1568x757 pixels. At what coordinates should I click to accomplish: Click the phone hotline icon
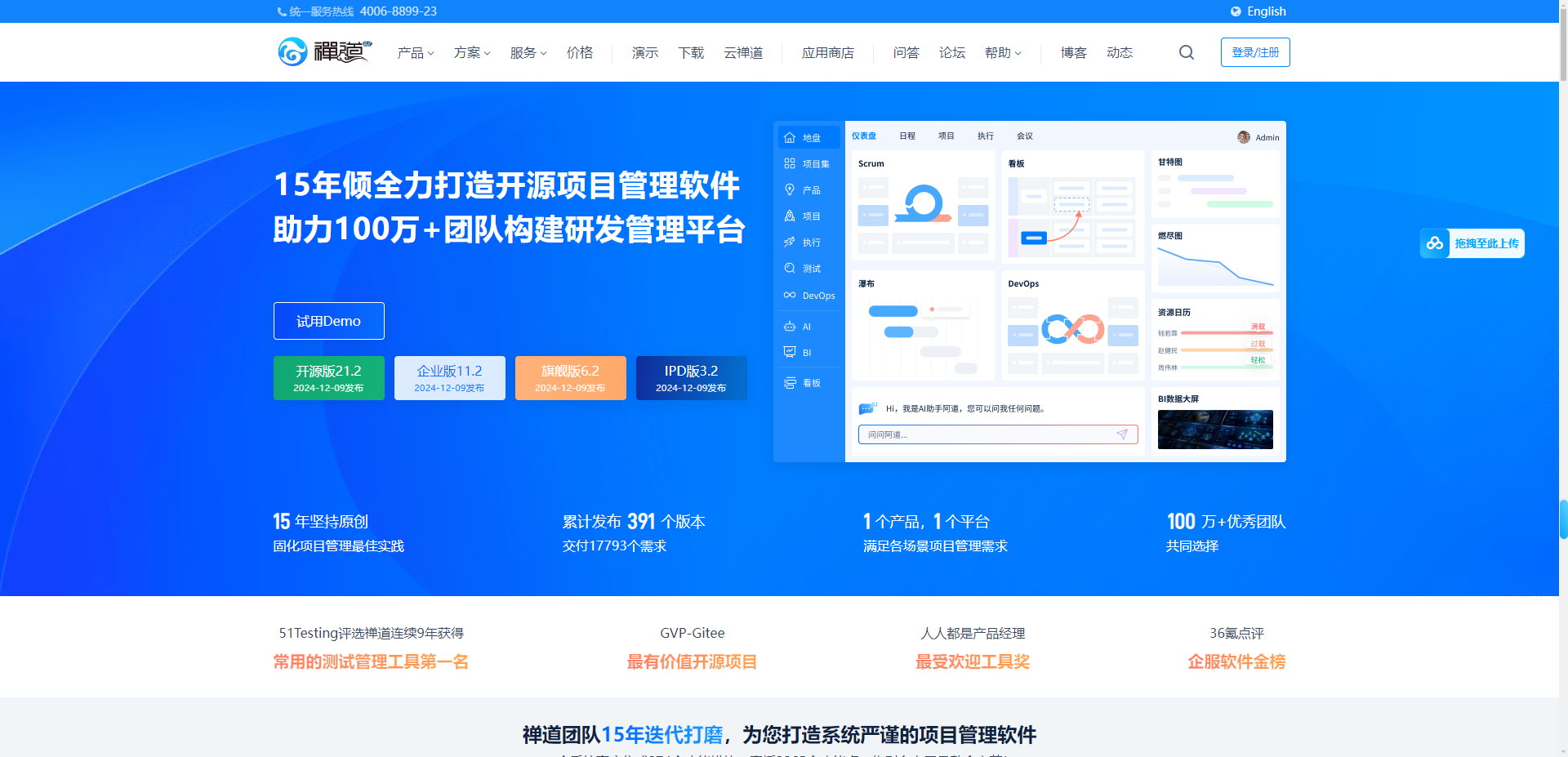tap(282, 11)
